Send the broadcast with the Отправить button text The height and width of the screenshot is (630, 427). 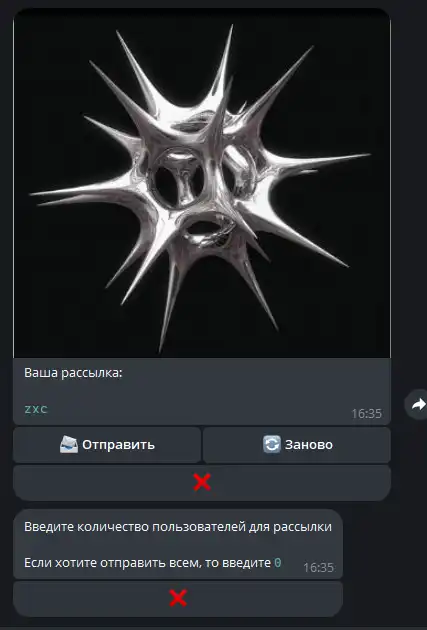point(118,445)
